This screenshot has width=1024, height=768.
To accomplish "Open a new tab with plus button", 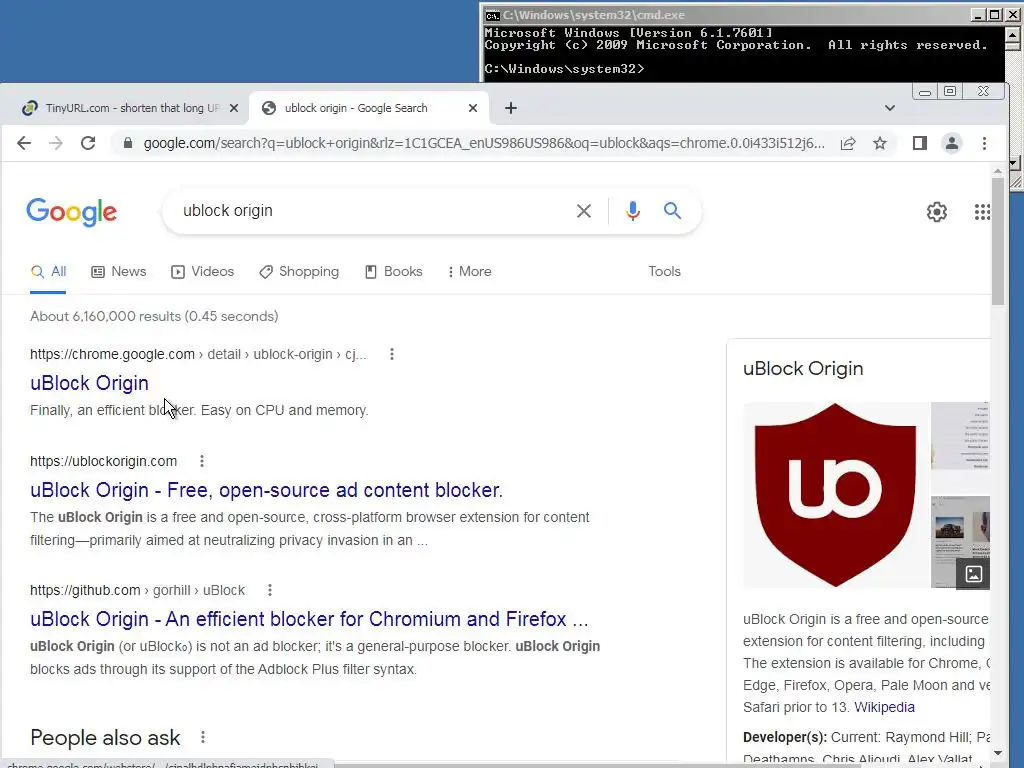I will (x=511, y=108).
